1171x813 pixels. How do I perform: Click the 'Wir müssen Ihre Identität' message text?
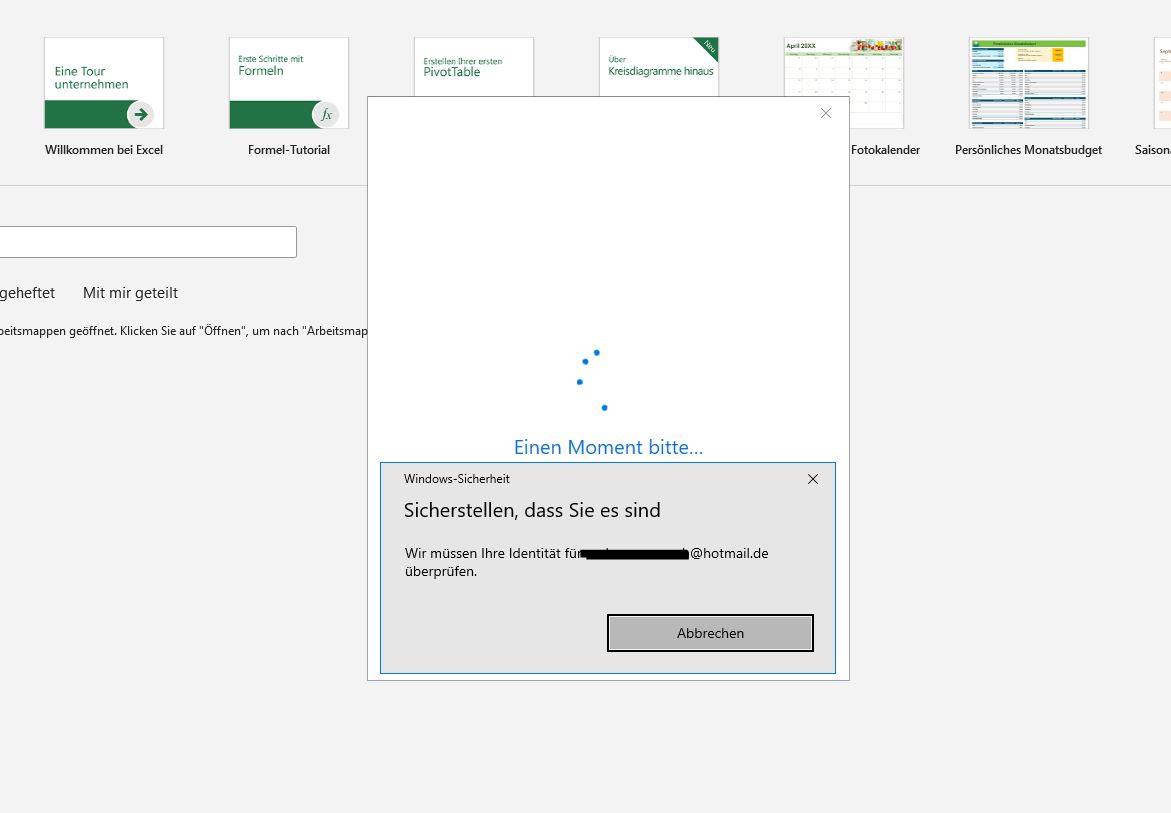pos(587,562)
